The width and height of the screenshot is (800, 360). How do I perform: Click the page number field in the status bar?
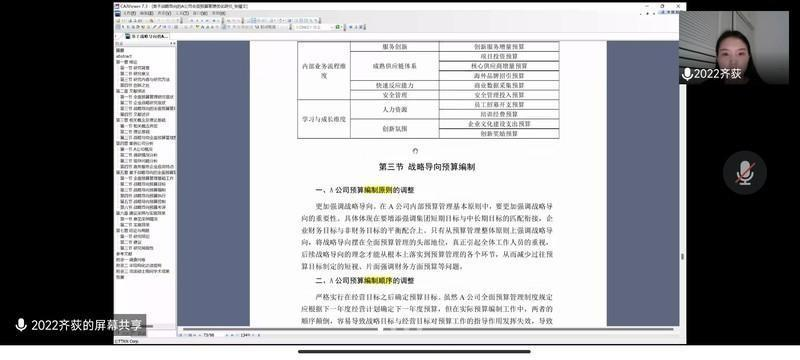(x=209, y=335)
